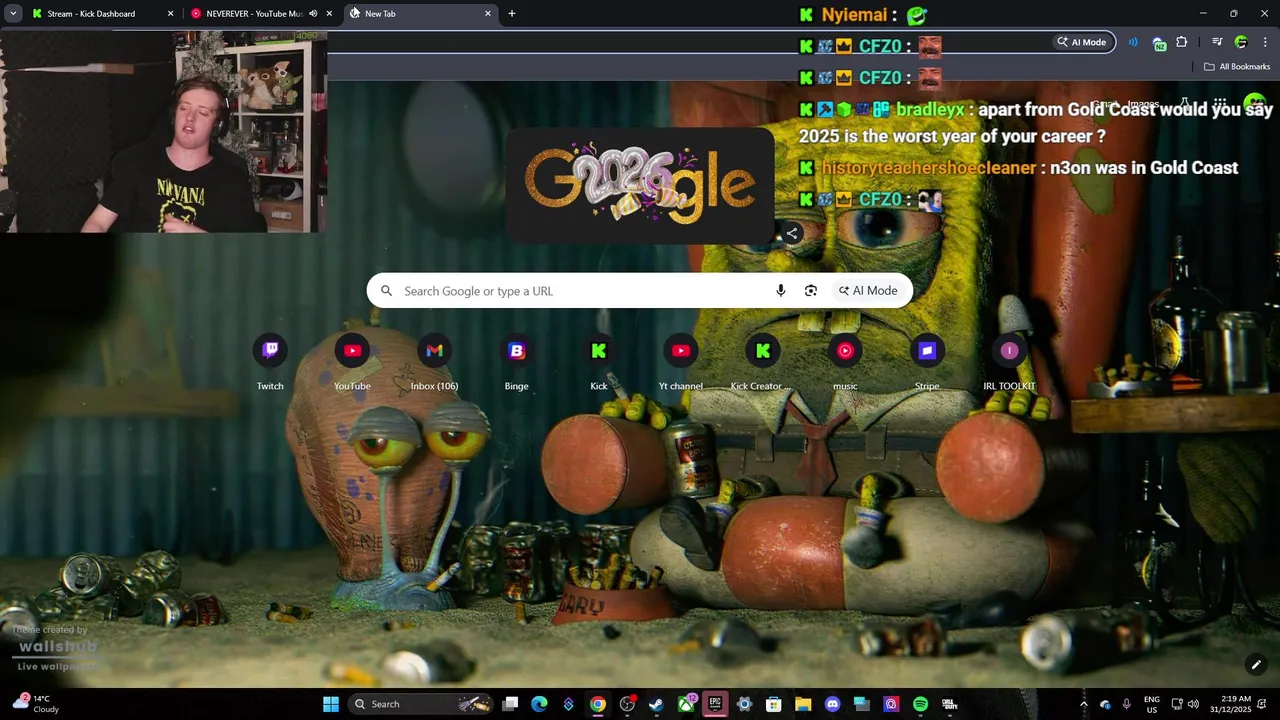Screen dimensions: 1280x720
Task: Open Microsoft Store from the taskbar
Action: click(773, 704)
